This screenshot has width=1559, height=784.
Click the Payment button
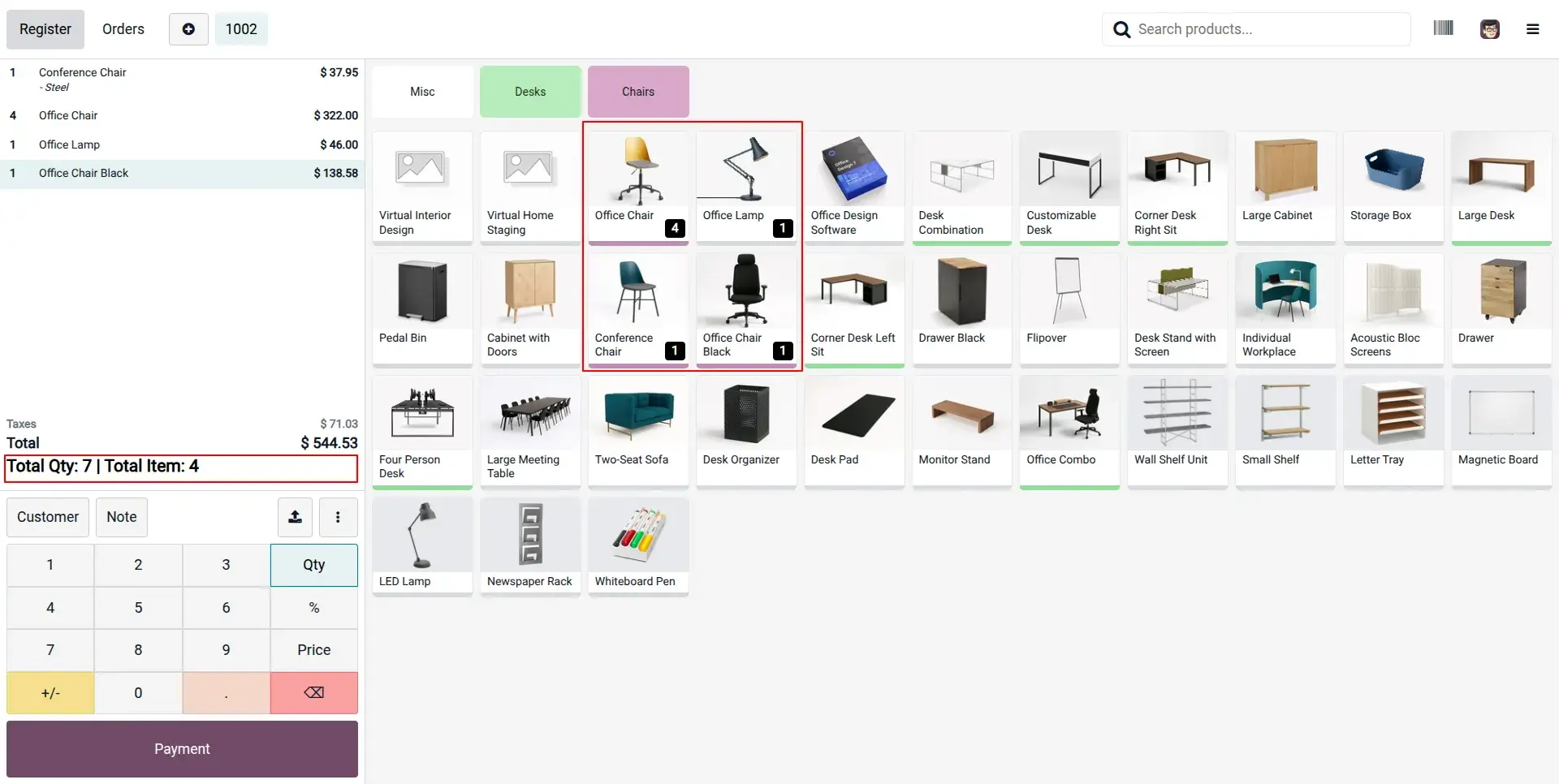(182, 749)
